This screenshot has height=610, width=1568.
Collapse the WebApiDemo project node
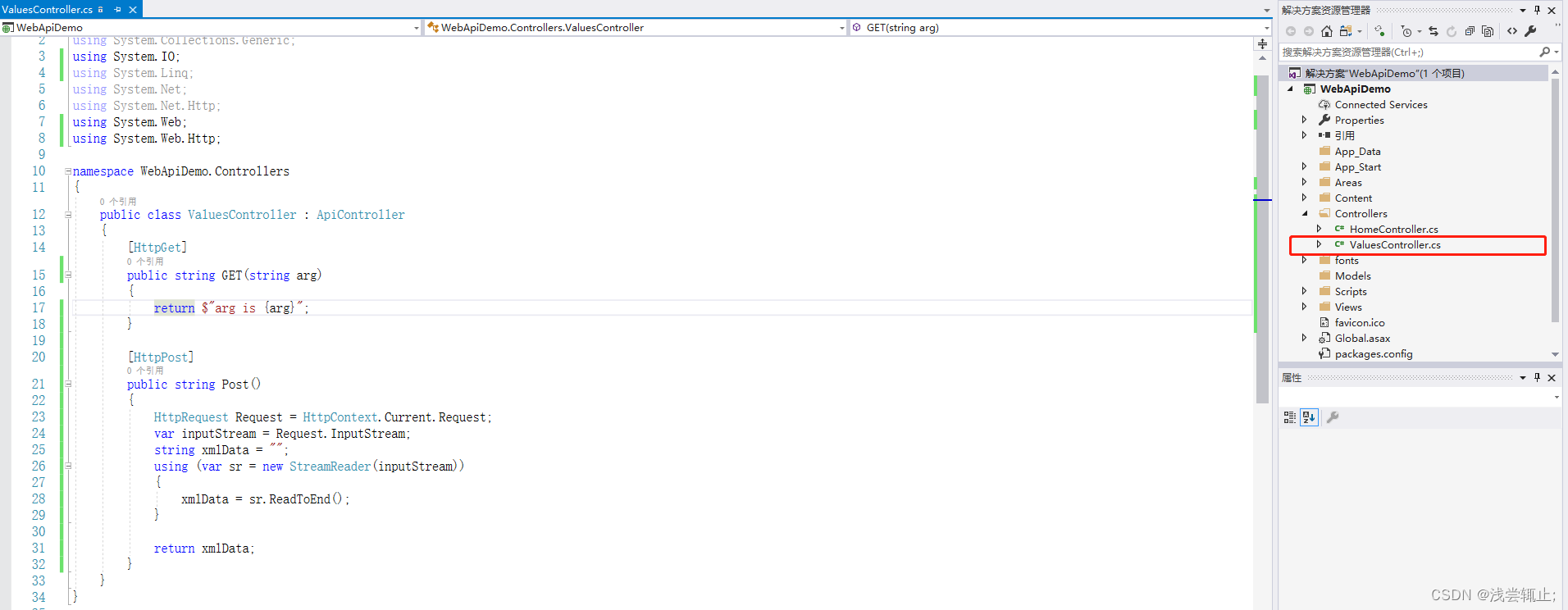click(x=1291, y=89)
